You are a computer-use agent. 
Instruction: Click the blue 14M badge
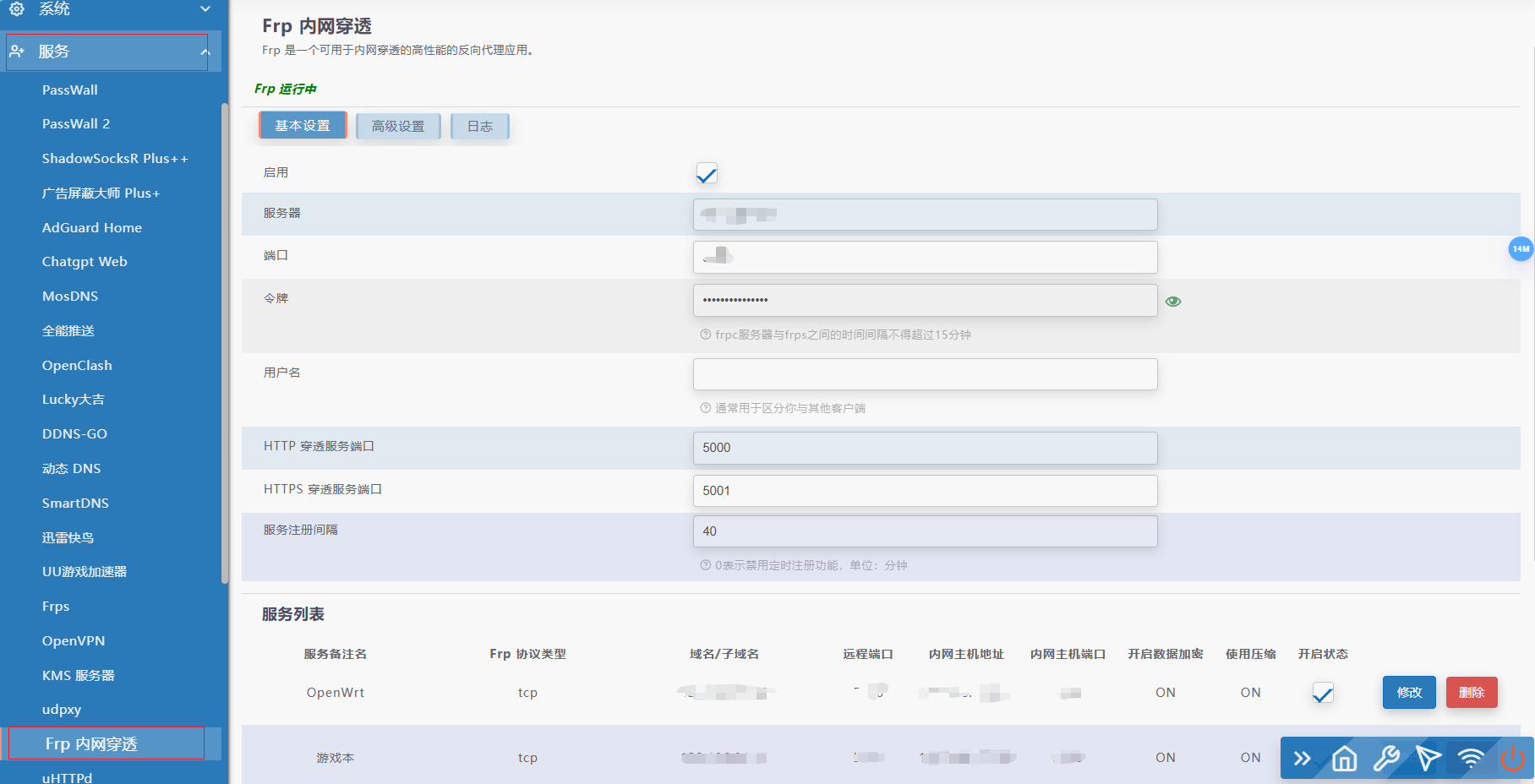pyautogui.click(x=1520, y=249)
